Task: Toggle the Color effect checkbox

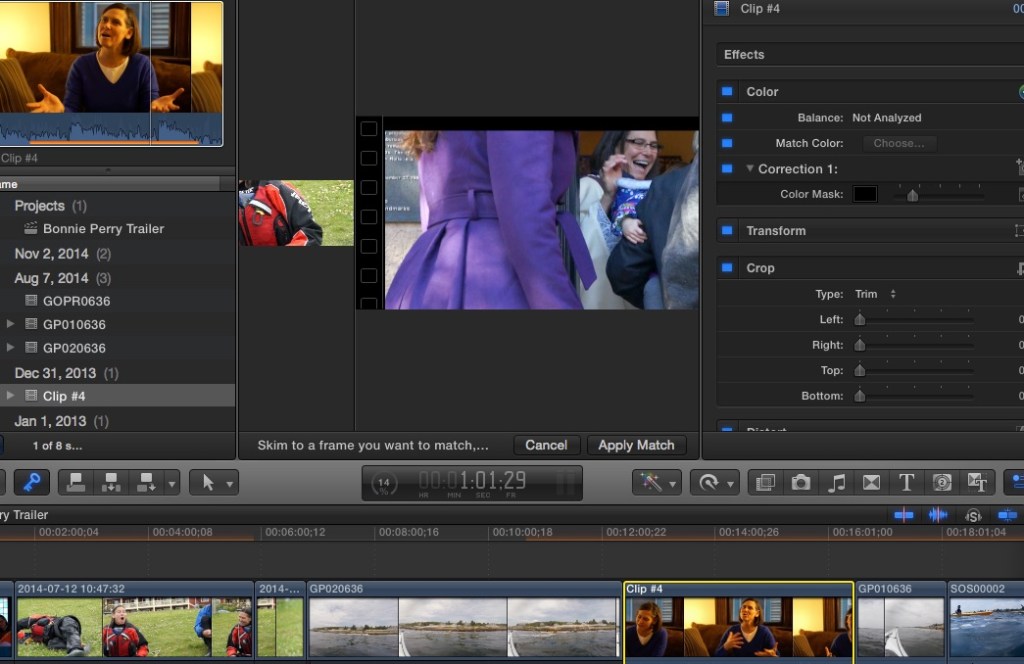Action: coord(727,92)
